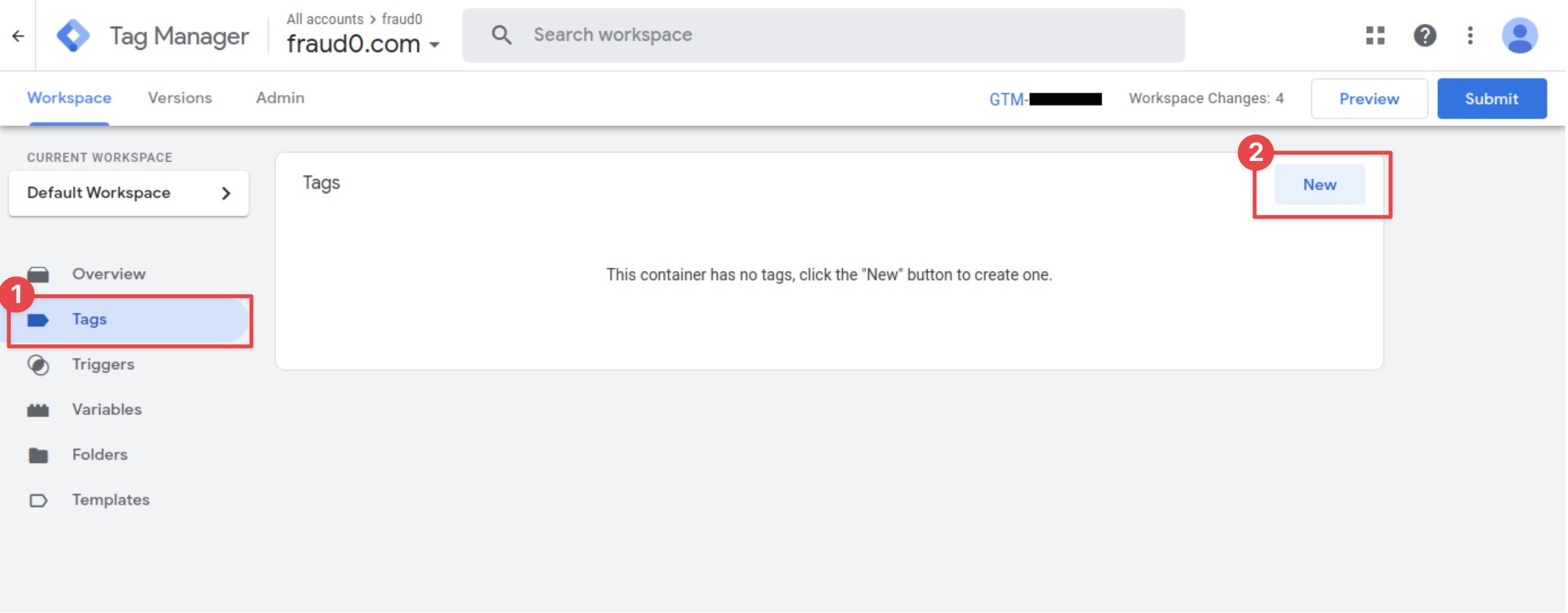Start Preview mode
This screenshot has height=613, width=1568.
(x=1369, y=98)
